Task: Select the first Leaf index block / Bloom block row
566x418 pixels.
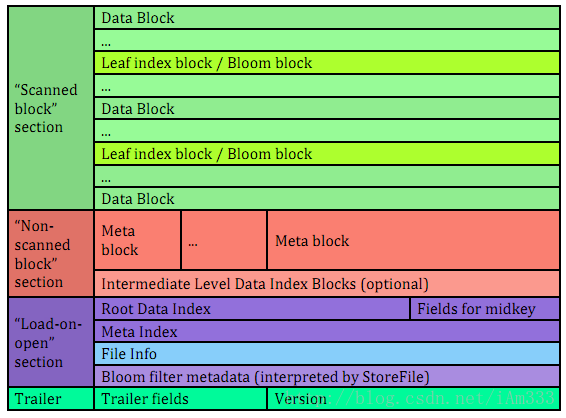Action: (x=327, y=63)
